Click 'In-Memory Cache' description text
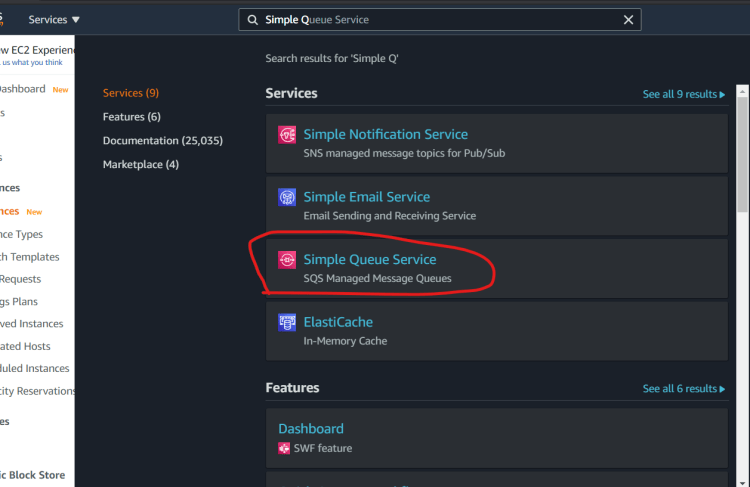 (x=345, y=341)
